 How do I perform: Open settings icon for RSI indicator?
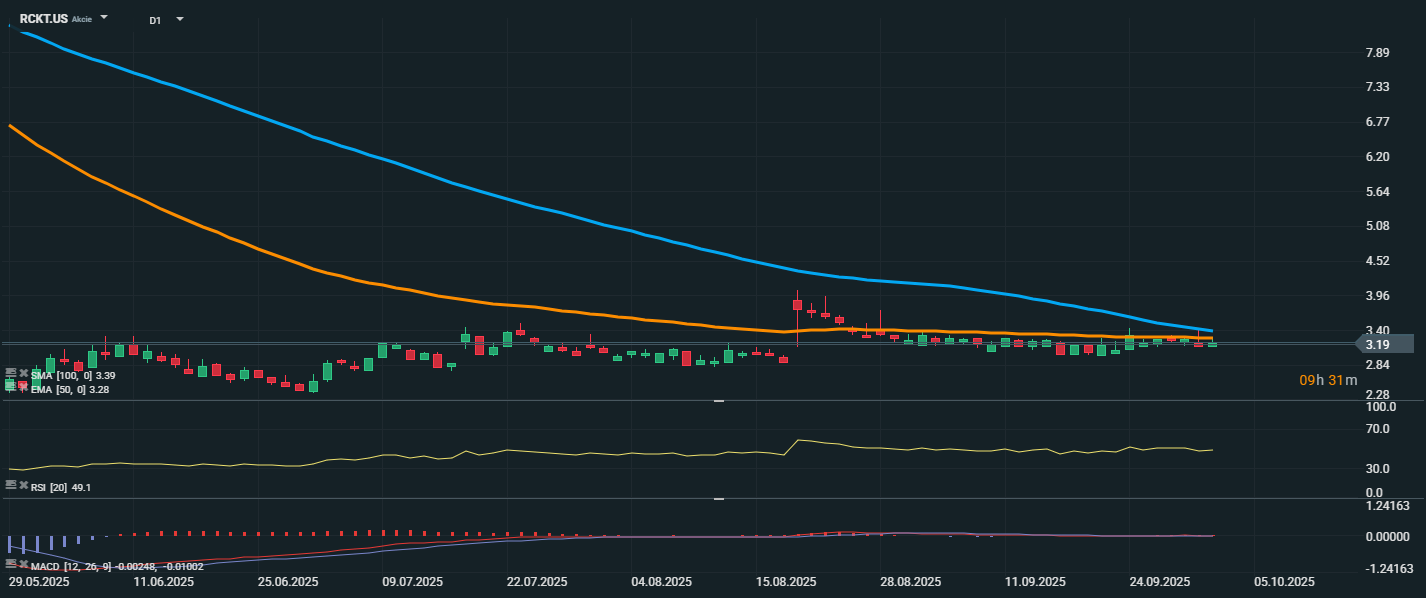pyautogui.click(x=11, y=485)
